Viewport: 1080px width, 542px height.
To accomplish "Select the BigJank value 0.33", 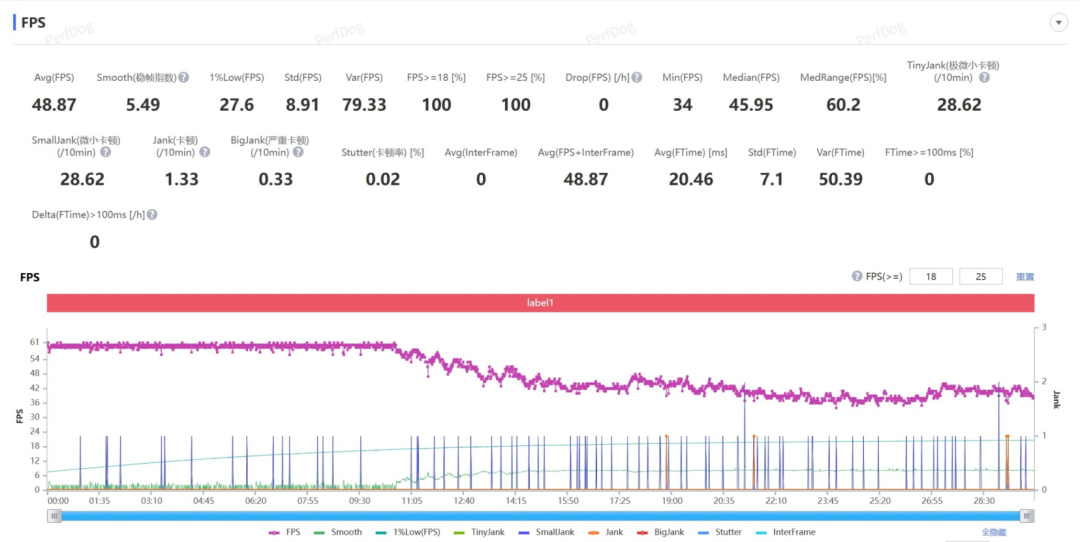I will tap(276, 179).
